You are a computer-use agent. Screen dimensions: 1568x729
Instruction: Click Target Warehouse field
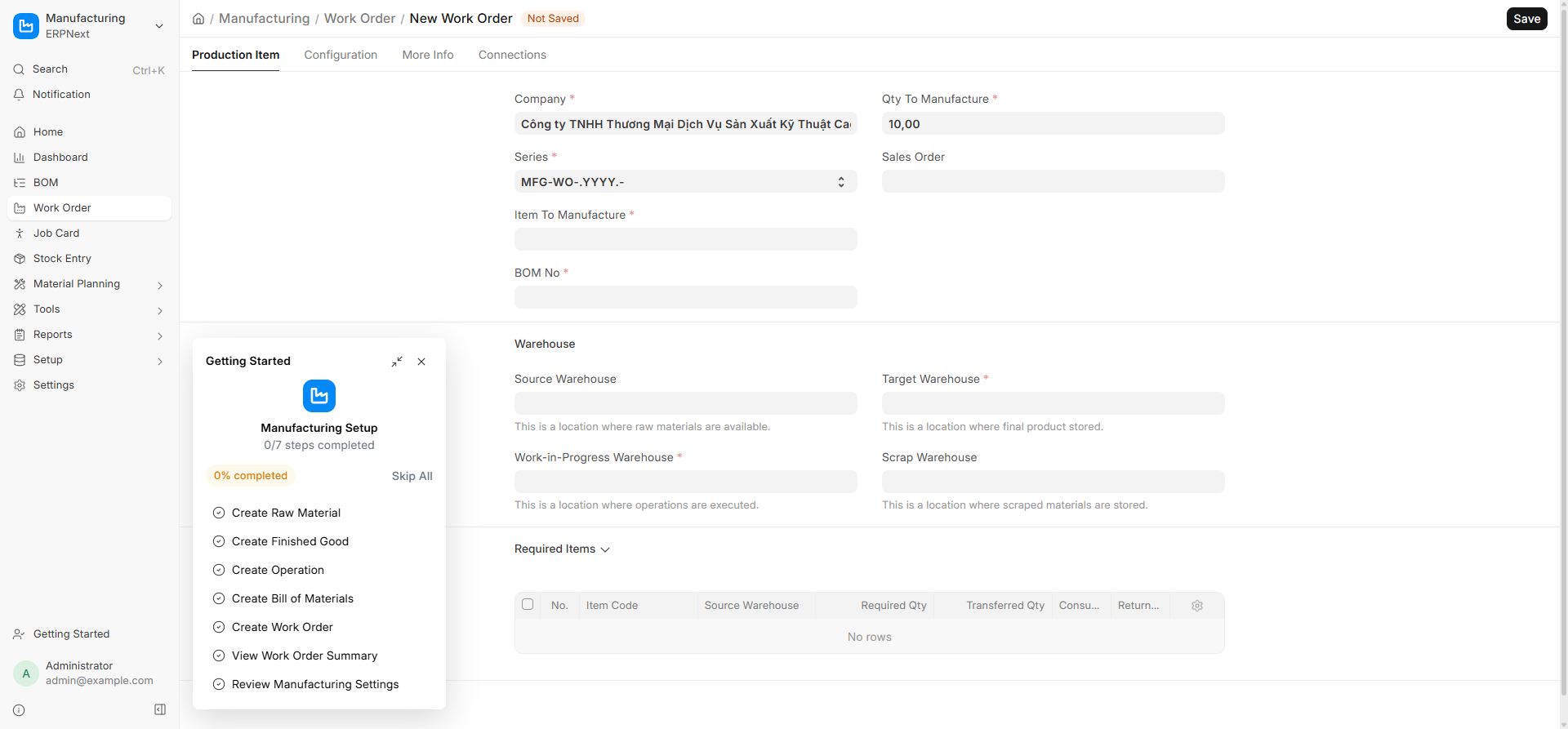(x=1053, y=404)
